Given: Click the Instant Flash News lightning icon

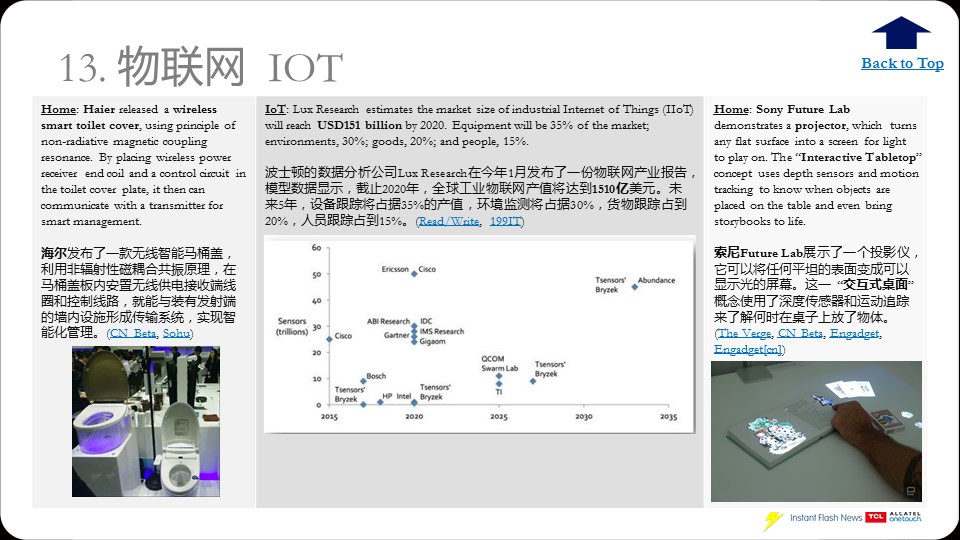Looking at the screenshot, I should click(773, 520).
